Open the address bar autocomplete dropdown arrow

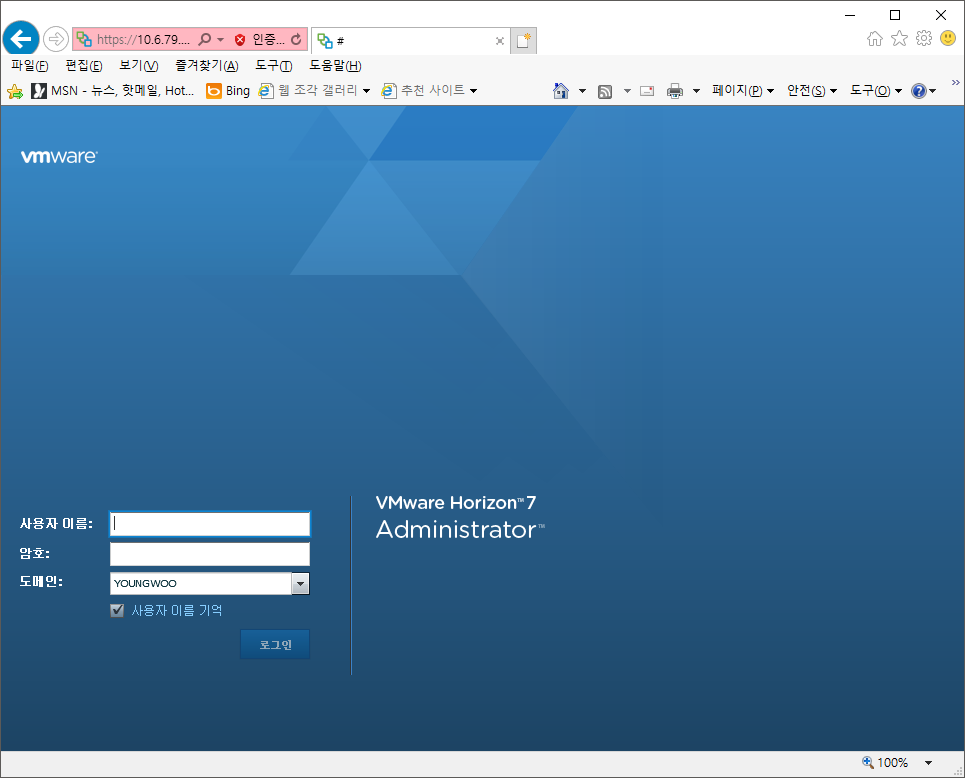(x=220, y=39)
